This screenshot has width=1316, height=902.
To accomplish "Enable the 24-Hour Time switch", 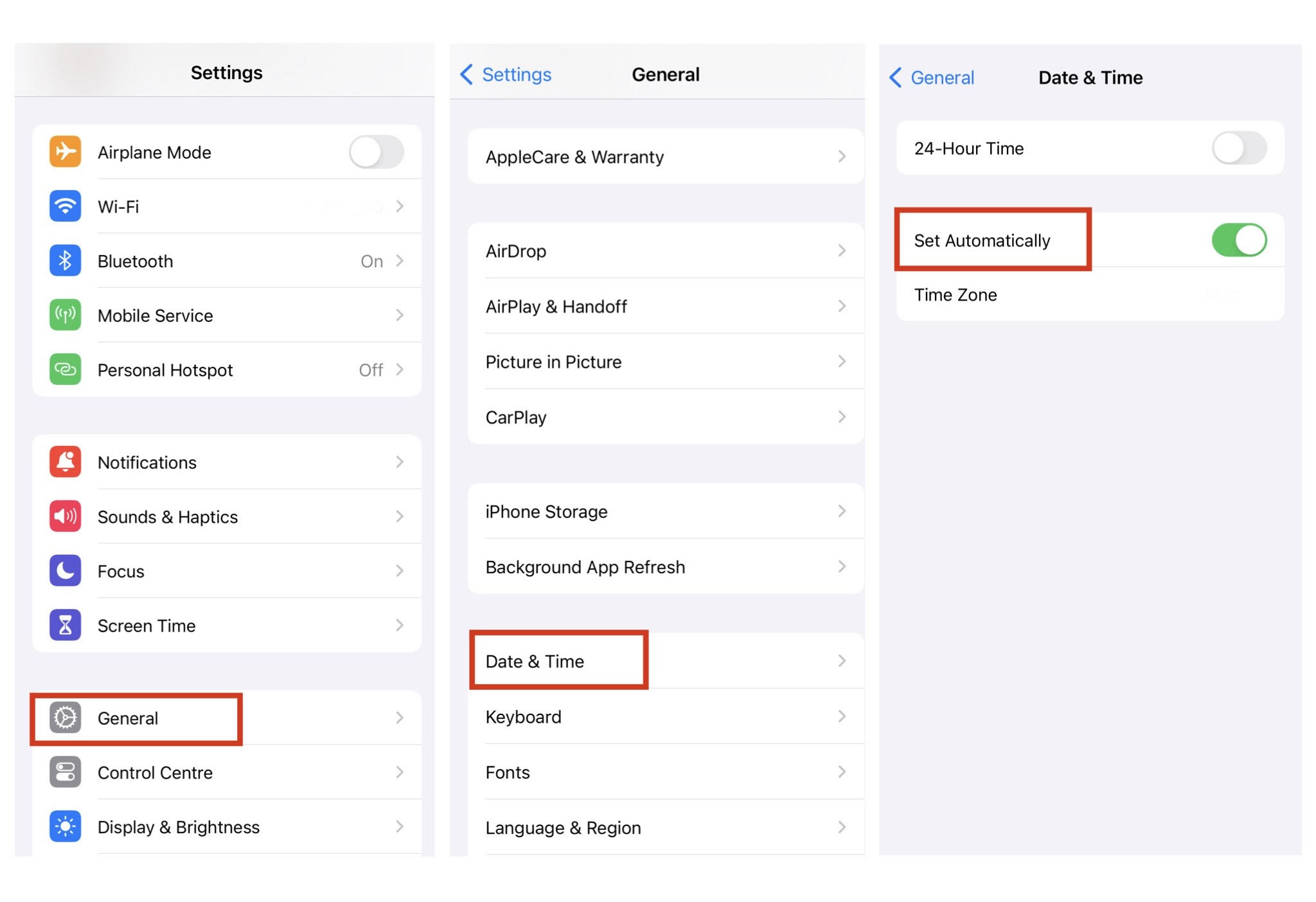I will [1239, 148].
